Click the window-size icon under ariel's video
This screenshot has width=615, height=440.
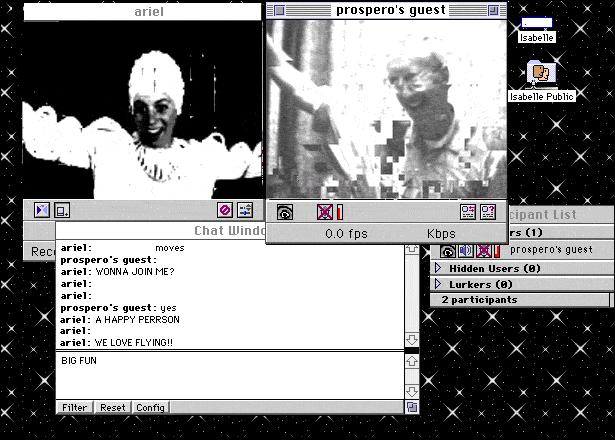click(62, 210)
